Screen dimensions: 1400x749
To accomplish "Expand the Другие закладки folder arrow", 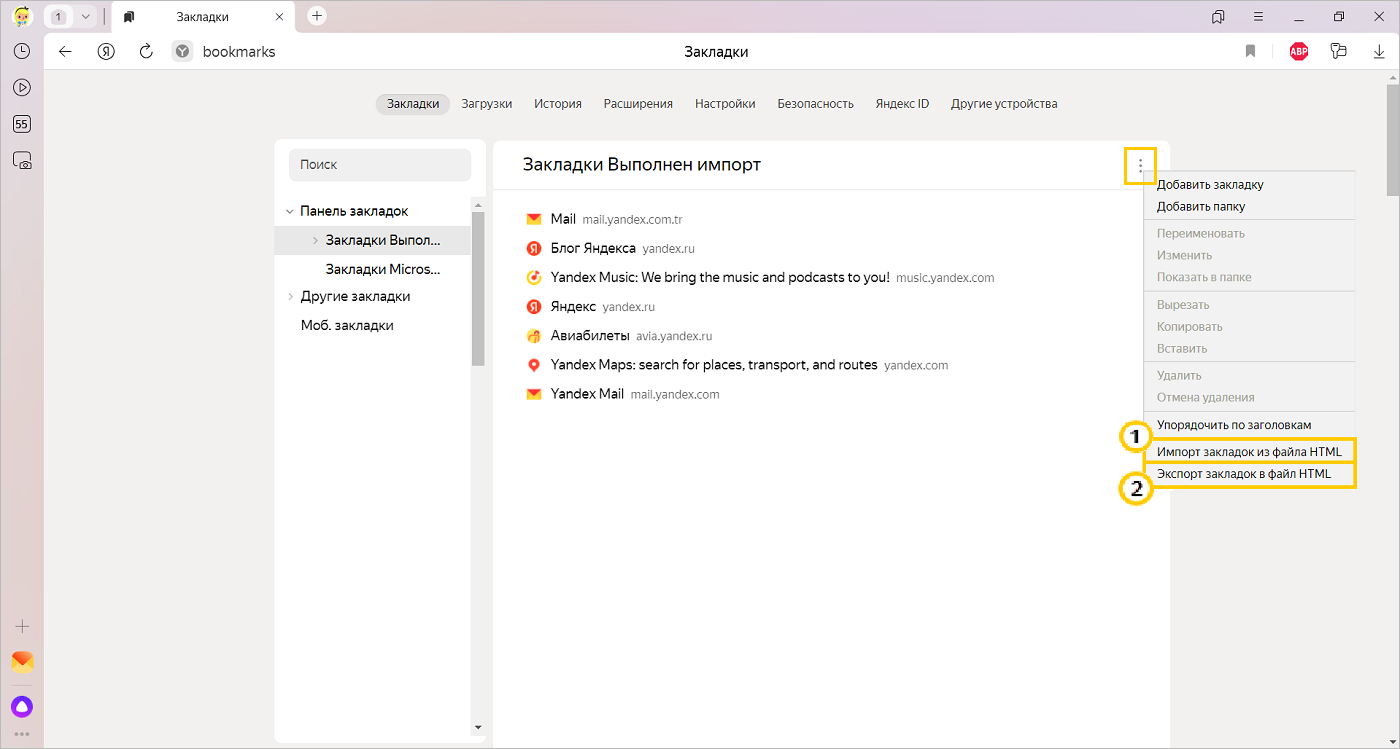I will tap(290, 297).
